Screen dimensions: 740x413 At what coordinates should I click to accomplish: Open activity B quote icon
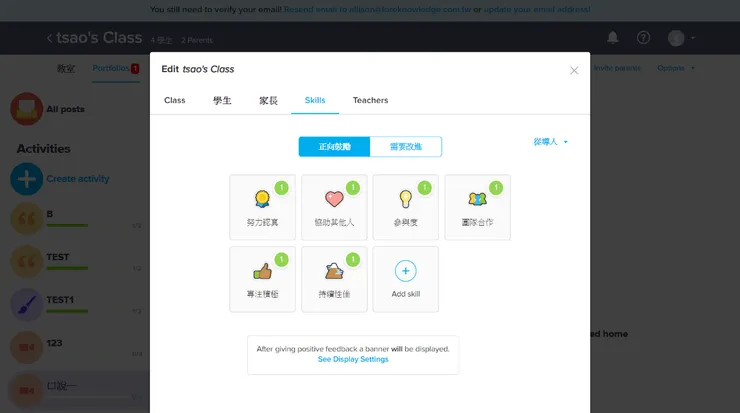click(27, 219)
